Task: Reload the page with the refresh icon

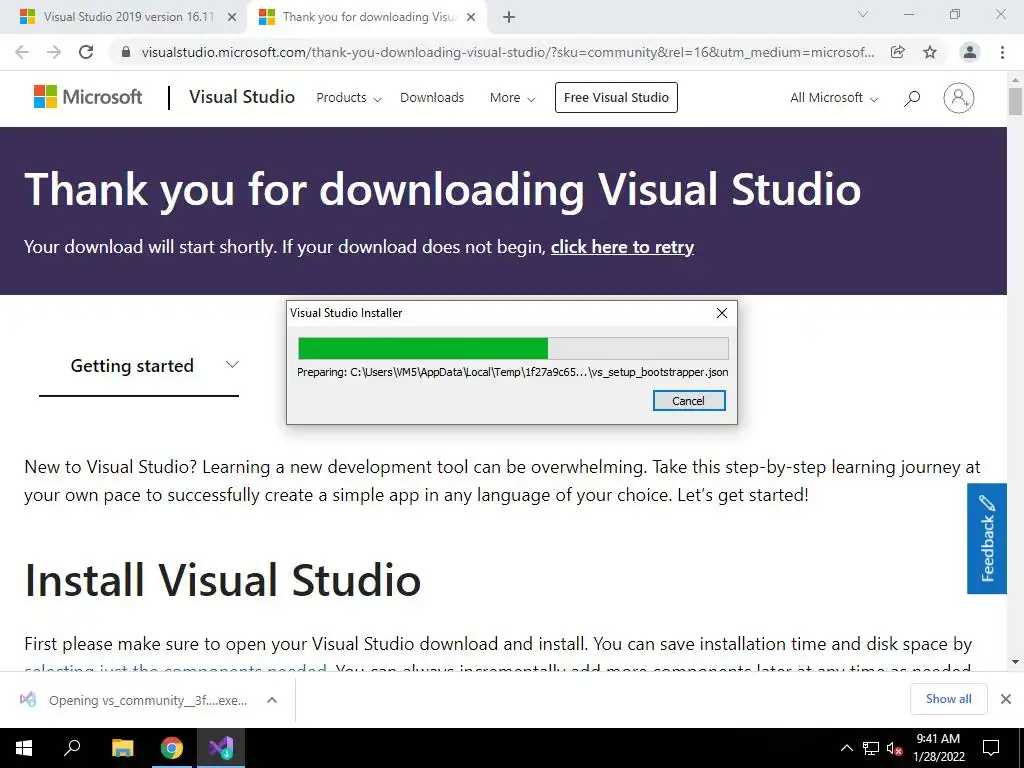Action: [86, 52]
